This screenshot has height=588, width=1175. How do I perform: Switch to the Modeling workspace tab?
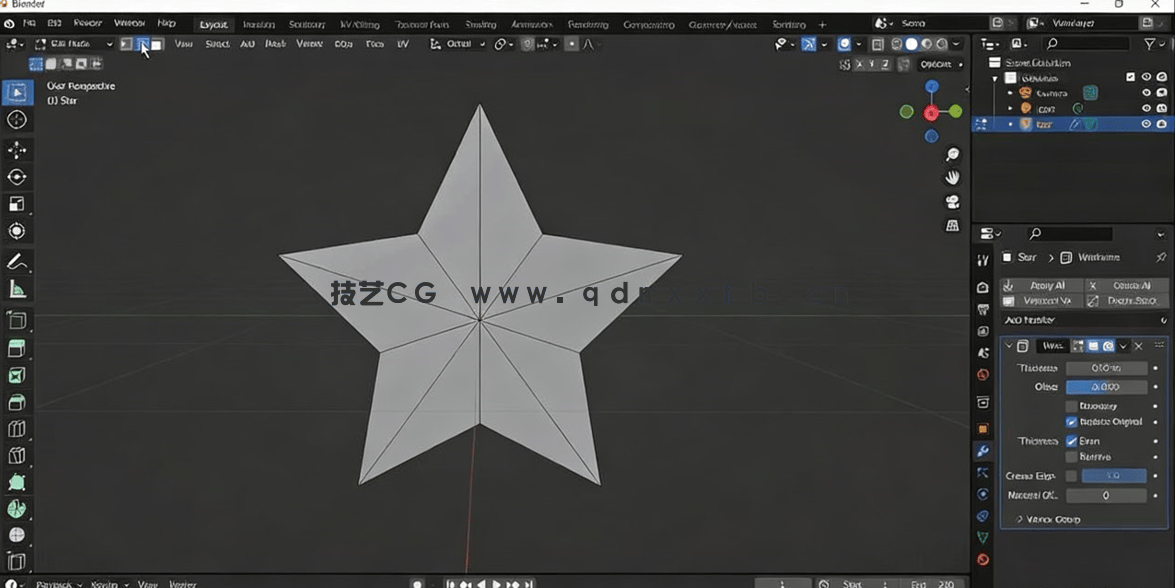258,23
